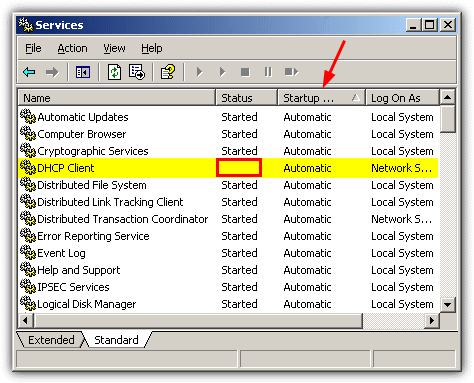This screenshot has width=474, height=383.
Task: Click the Forward arrow toolbar icon
Action: click(x=52, y=72)
